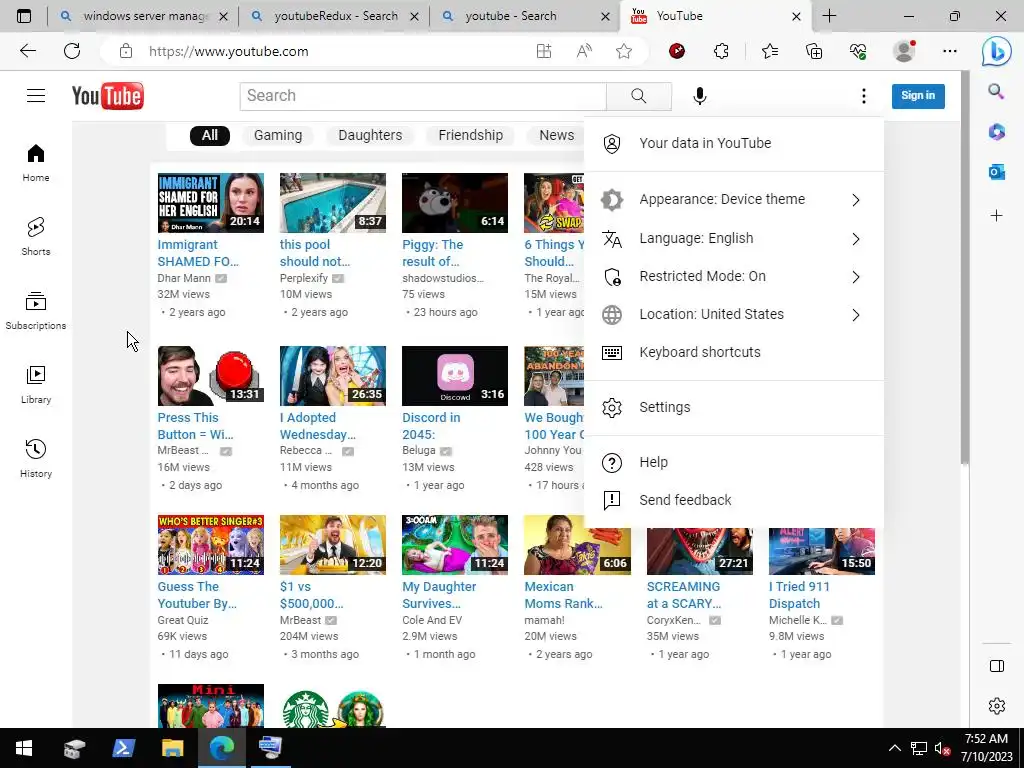
Task: Open Bing chat sidebar button
Action: (x=997, y=51)
